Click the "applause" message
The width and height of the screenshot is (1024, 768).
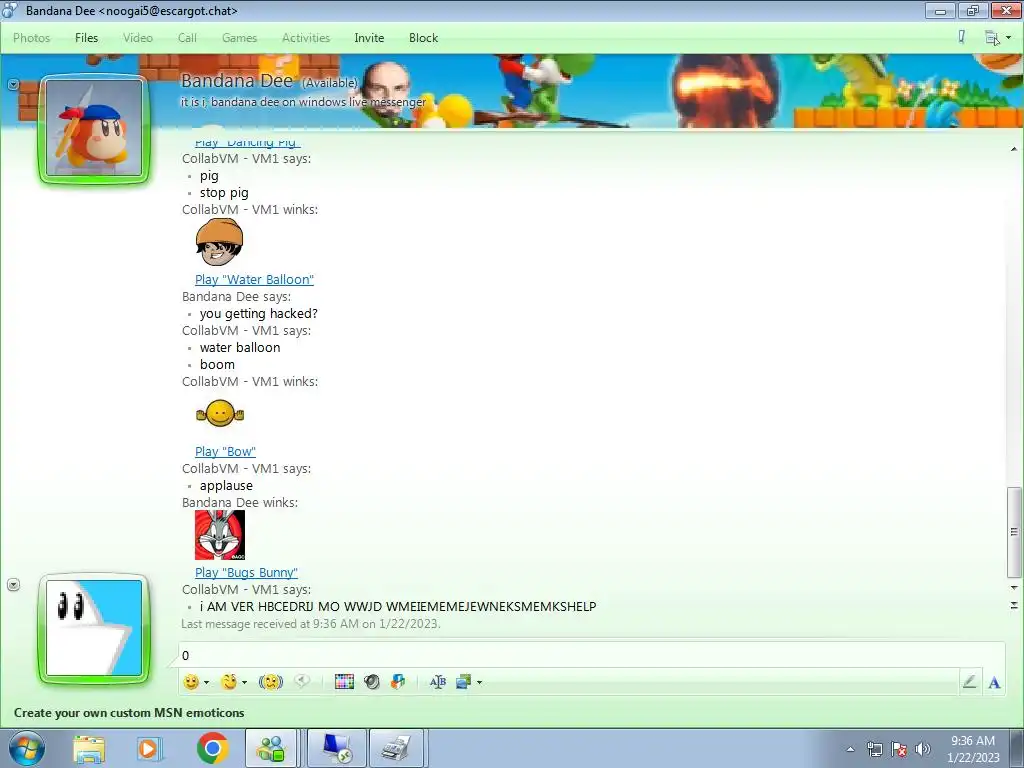[x=226, y=486]
